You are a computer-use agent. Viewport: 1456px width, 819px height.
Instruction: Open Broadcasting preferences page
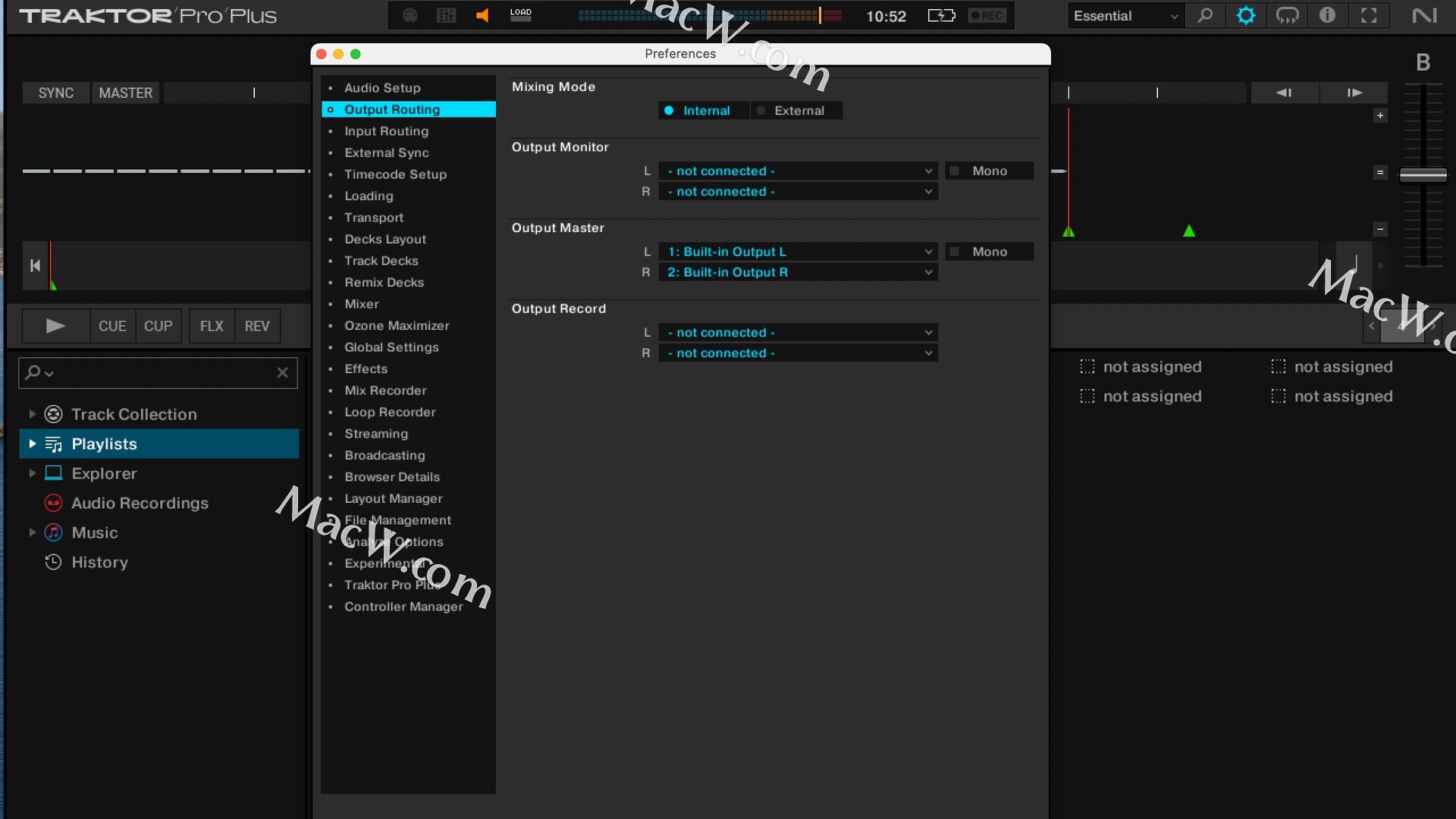pyautogui.click(x=384, y=455)
